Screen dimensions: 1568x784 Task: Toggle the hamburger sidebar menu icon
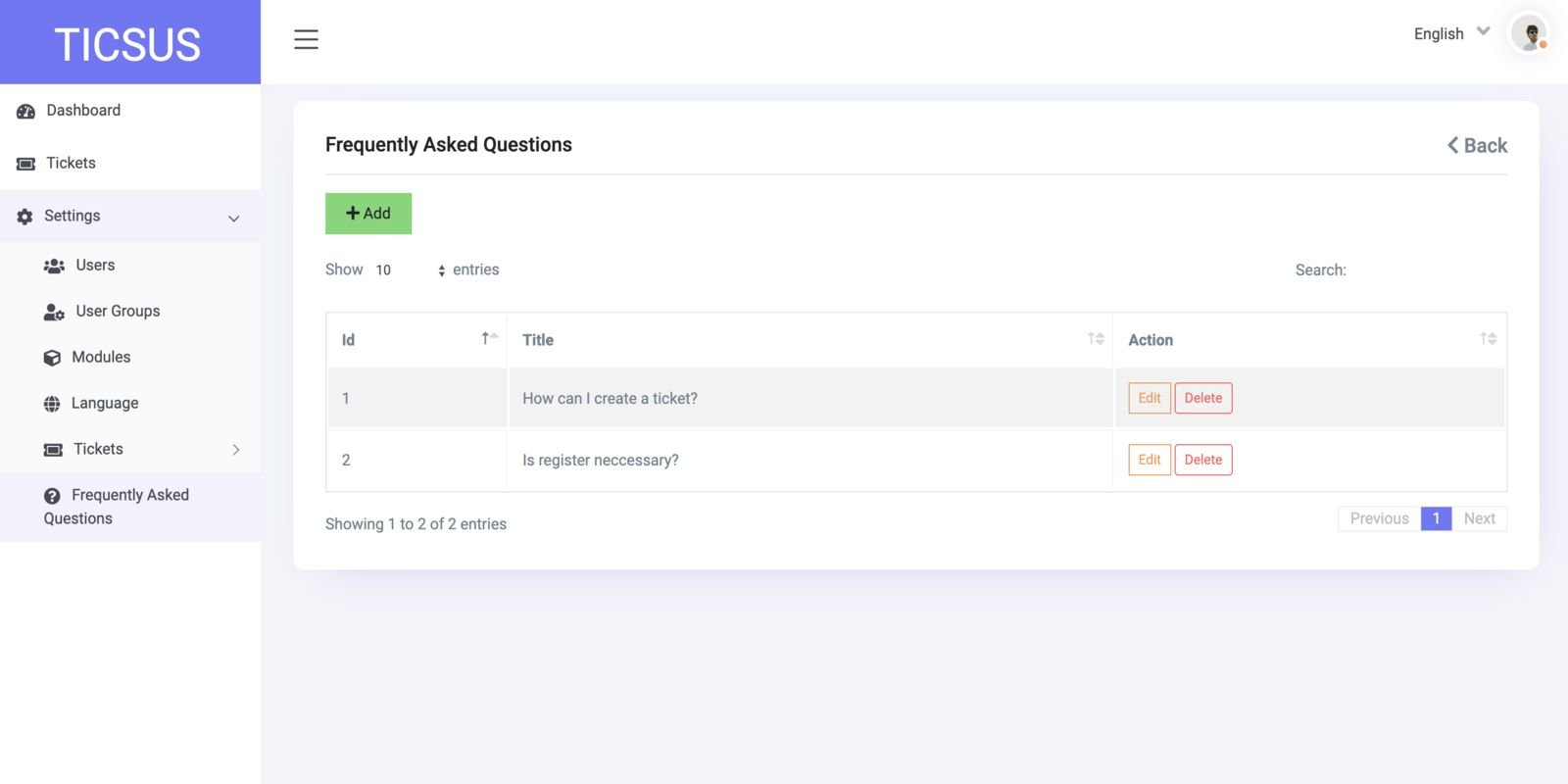tap(306, 39)
